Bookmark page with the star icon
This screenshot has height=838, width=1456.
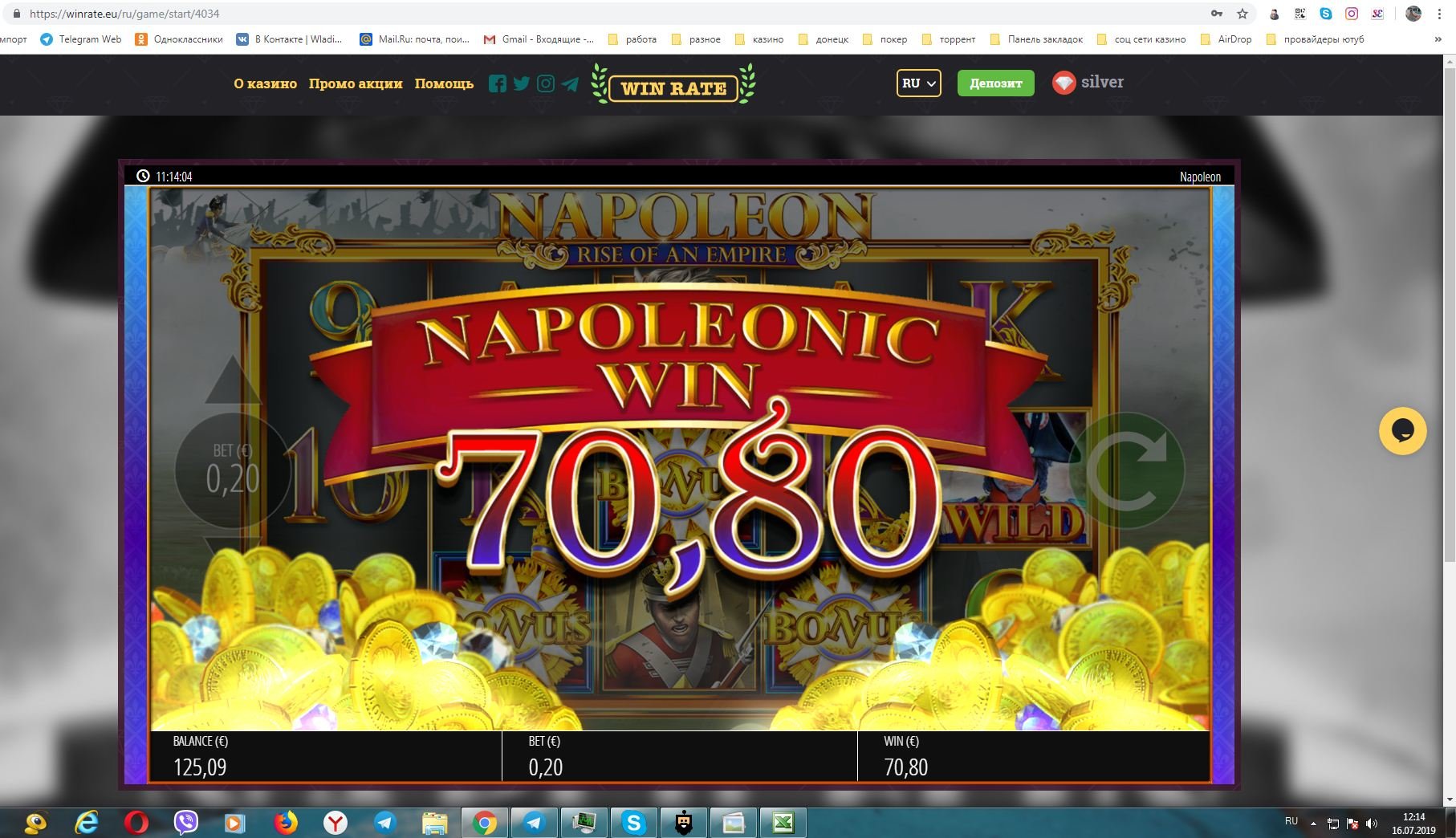point(1242,14)
